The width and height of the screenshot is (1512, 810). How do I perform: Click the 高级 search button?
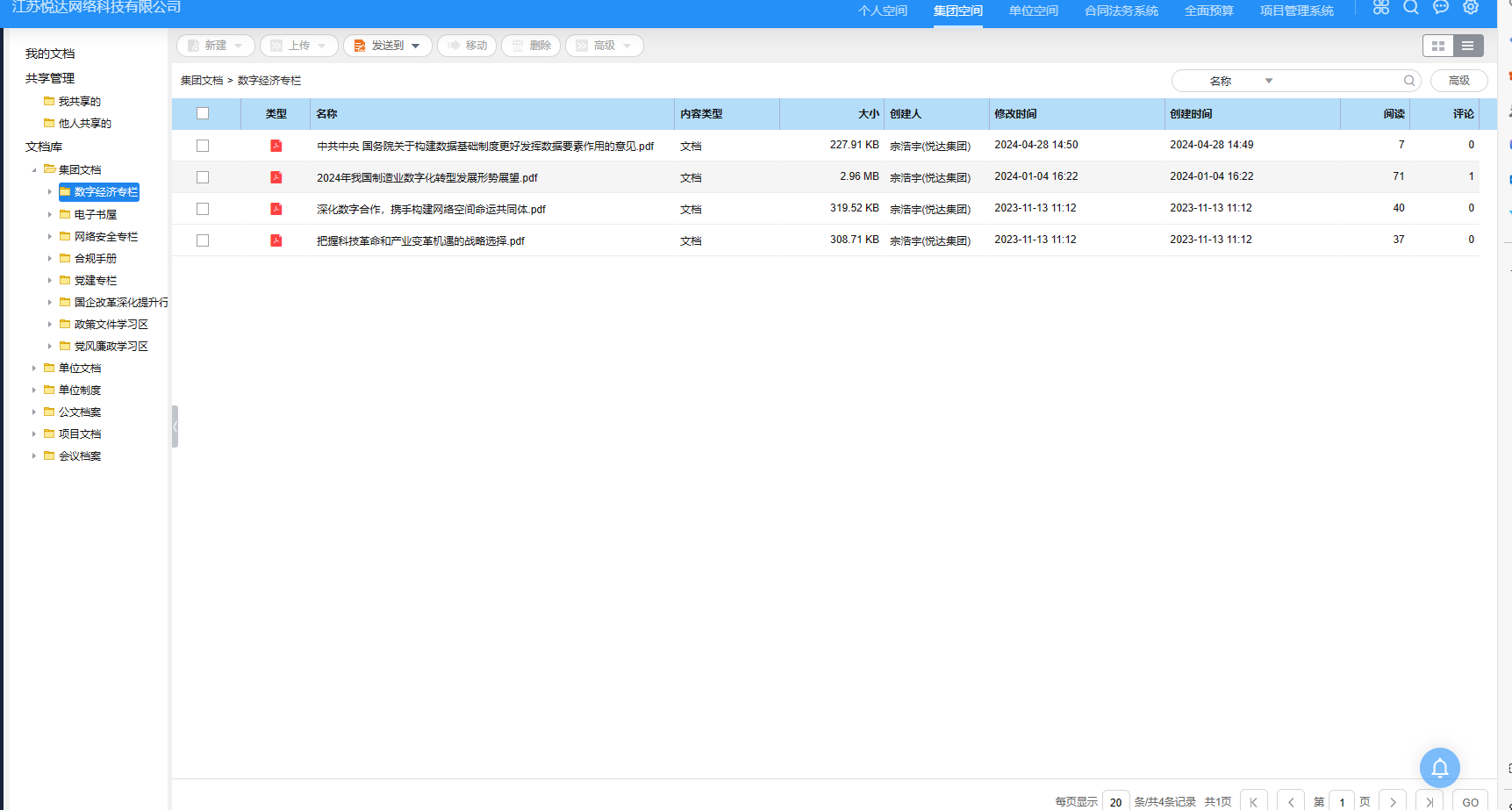point(1458,81)
